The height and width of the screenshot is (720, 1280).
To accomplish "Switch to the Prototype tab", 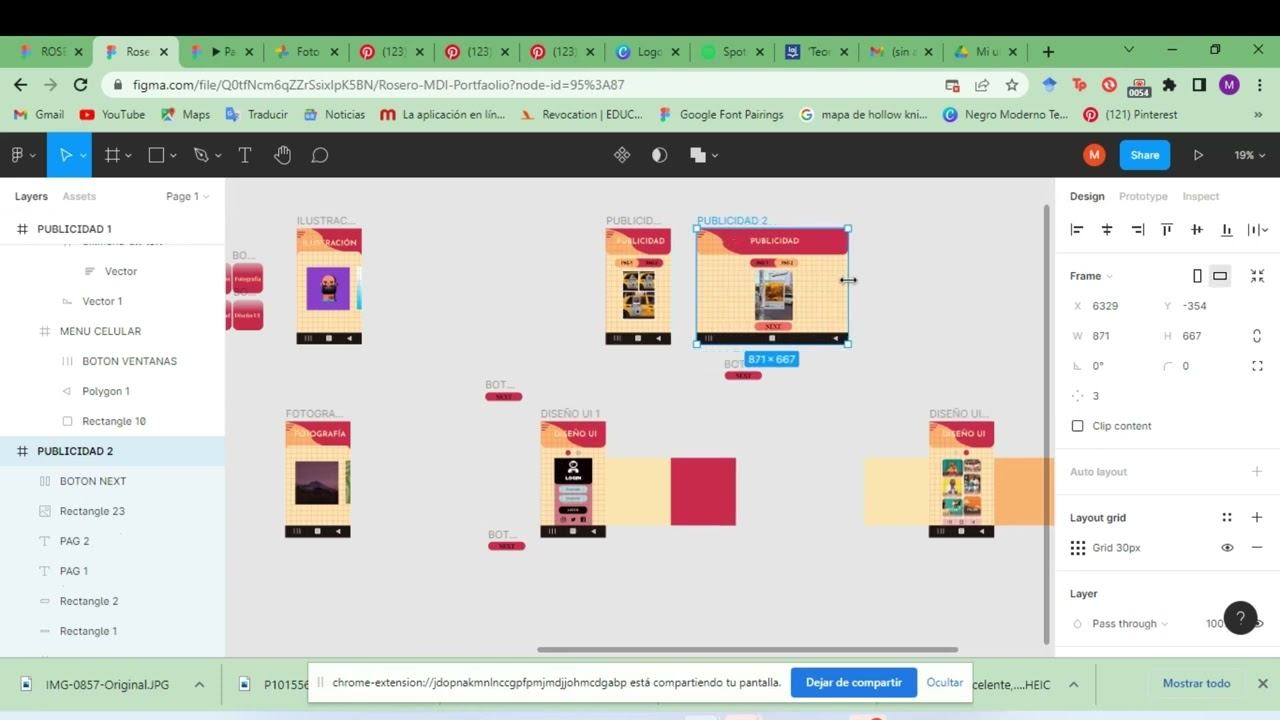I will click(x=1143, y=196).
